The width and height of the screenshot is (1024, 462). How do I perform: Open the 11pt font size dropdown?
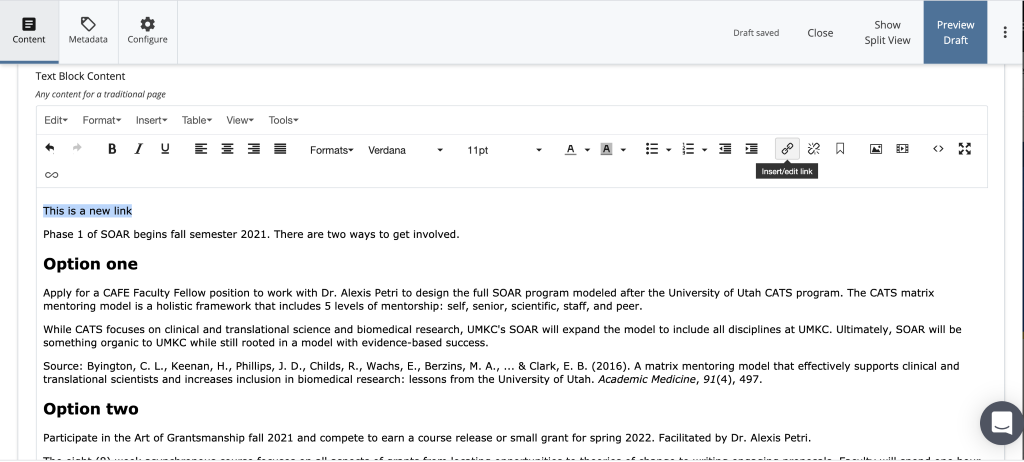pyautogui.click(x=504, y=150)
